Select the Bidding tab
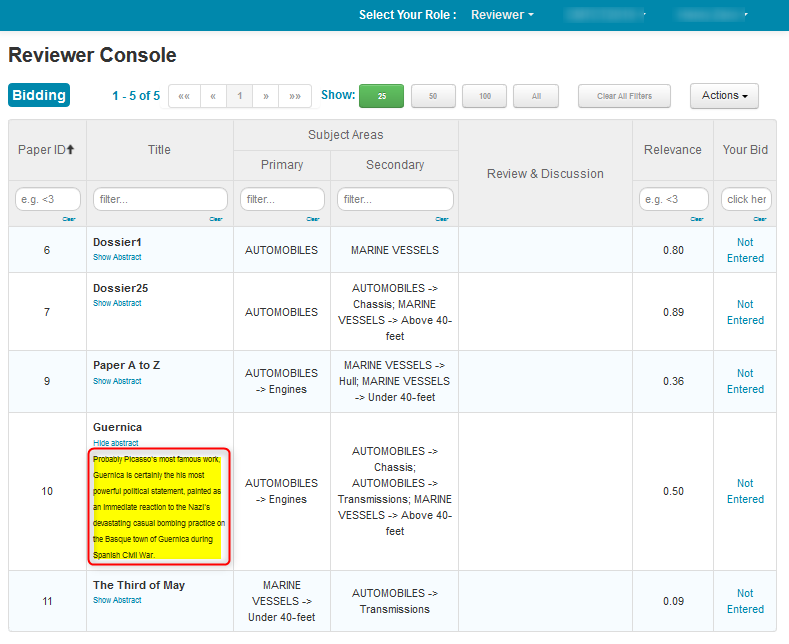The image size is (789, 644). click(x=39, y=96)
